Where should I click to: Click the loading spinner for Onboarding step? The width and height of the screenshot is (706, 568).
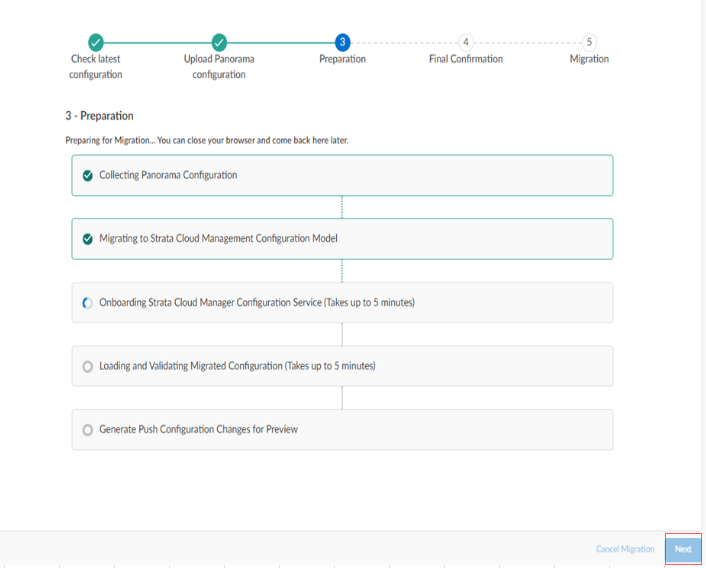pos(88,303)
